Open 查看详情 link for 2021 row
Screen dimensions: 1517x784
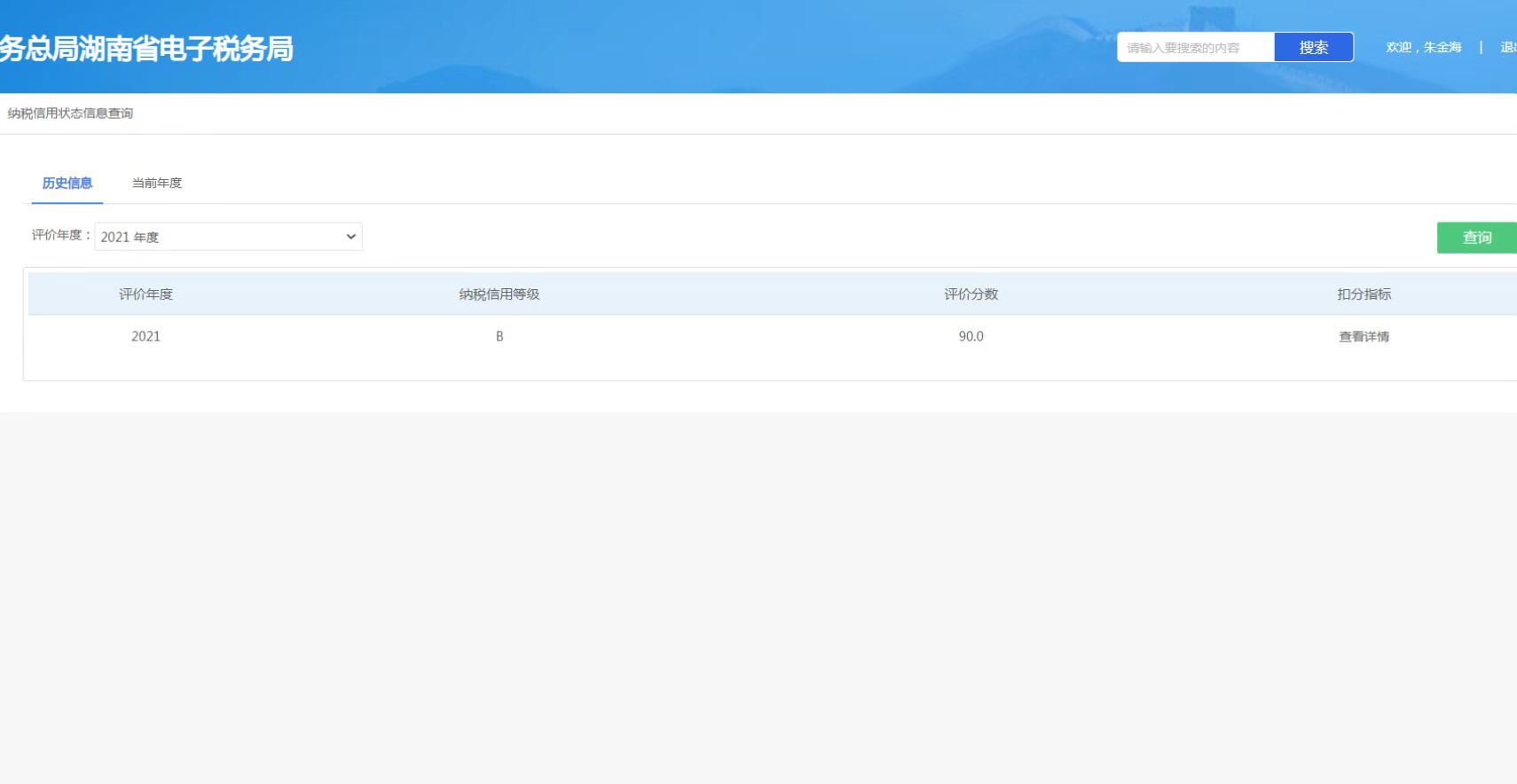point(1364,337)
